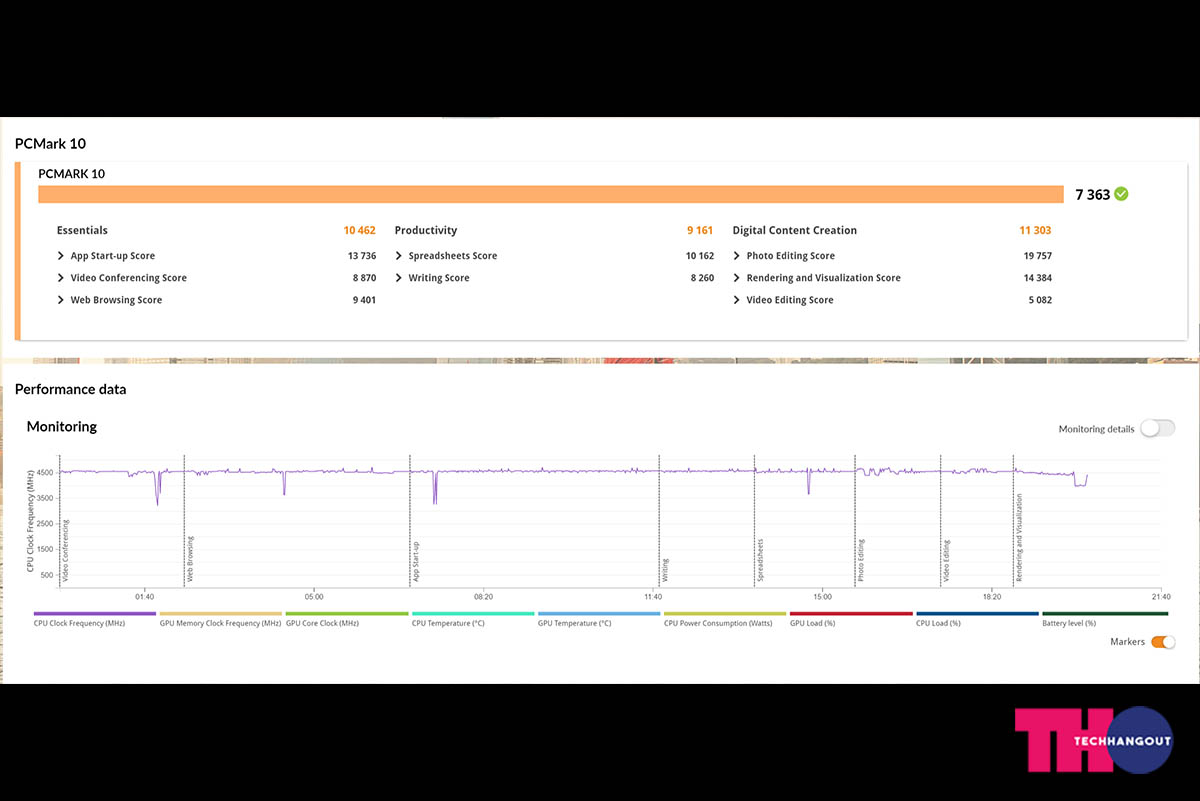Click the 18:20 time axis label

click(x=991, y=596)
